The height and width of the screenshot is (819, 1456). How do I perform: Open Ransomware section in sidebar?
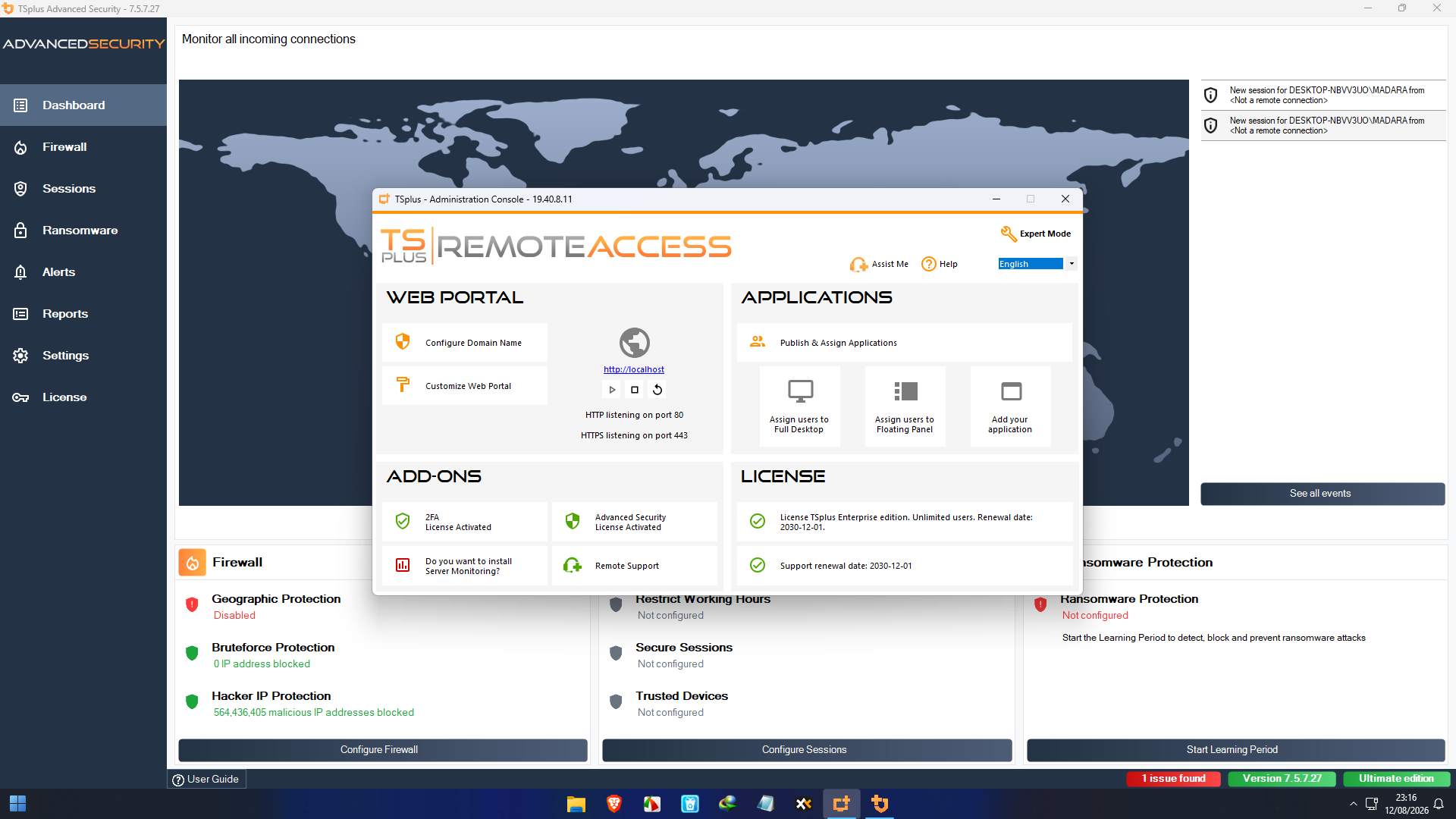pos(83,231)
